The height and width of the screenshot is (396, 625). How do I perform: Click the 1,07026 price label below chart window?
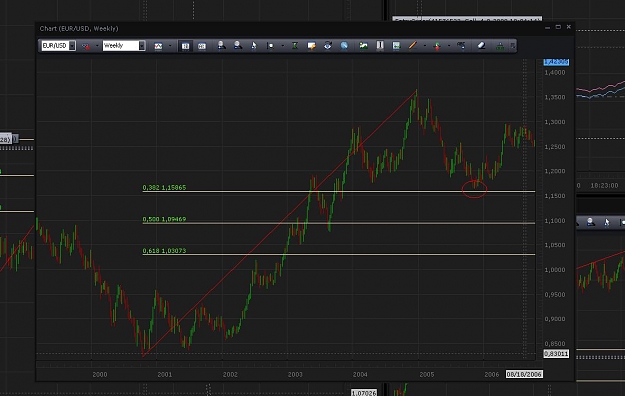364,393
